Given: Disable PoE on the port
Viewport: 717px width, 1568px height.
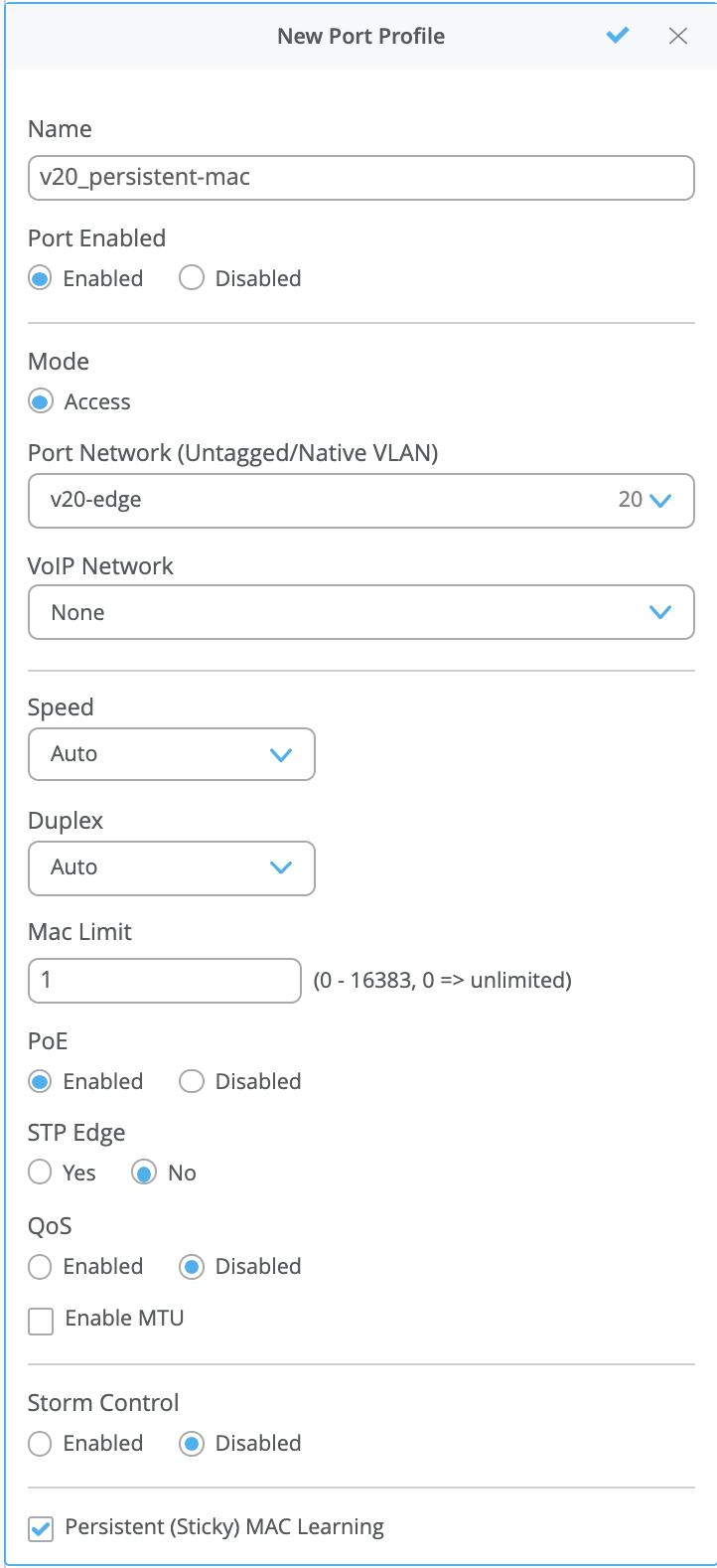Looking at the screenshot, I should click(x=192, y=1081).
